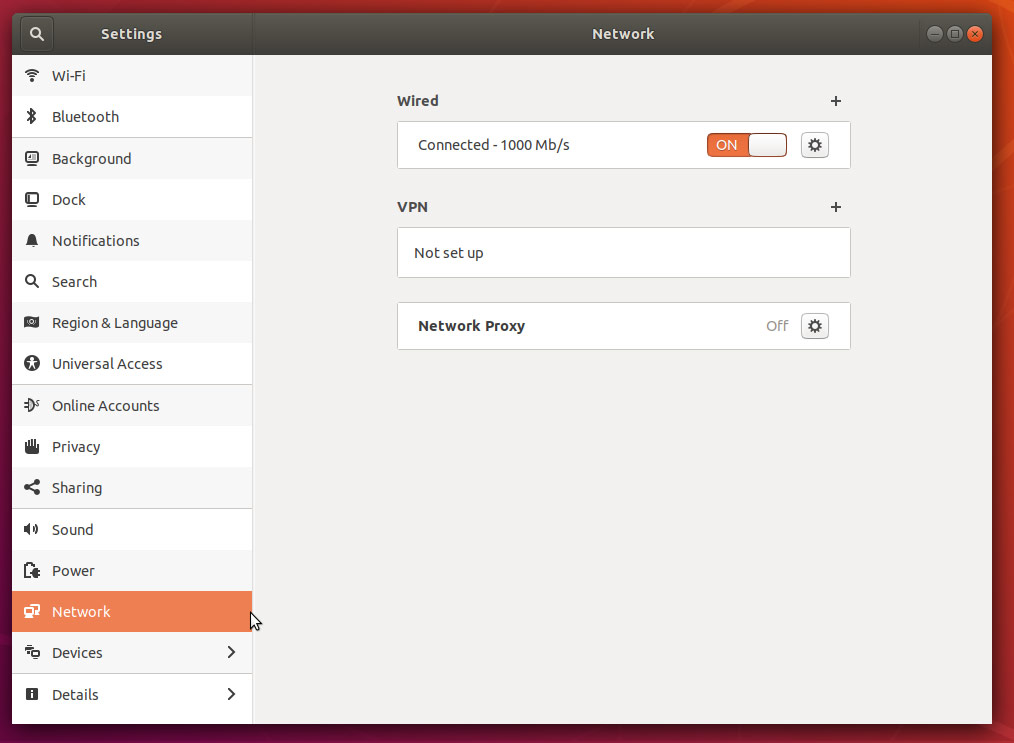Click the 'Not set up' VPN row
1014x743 pixels.
[623, 253]
